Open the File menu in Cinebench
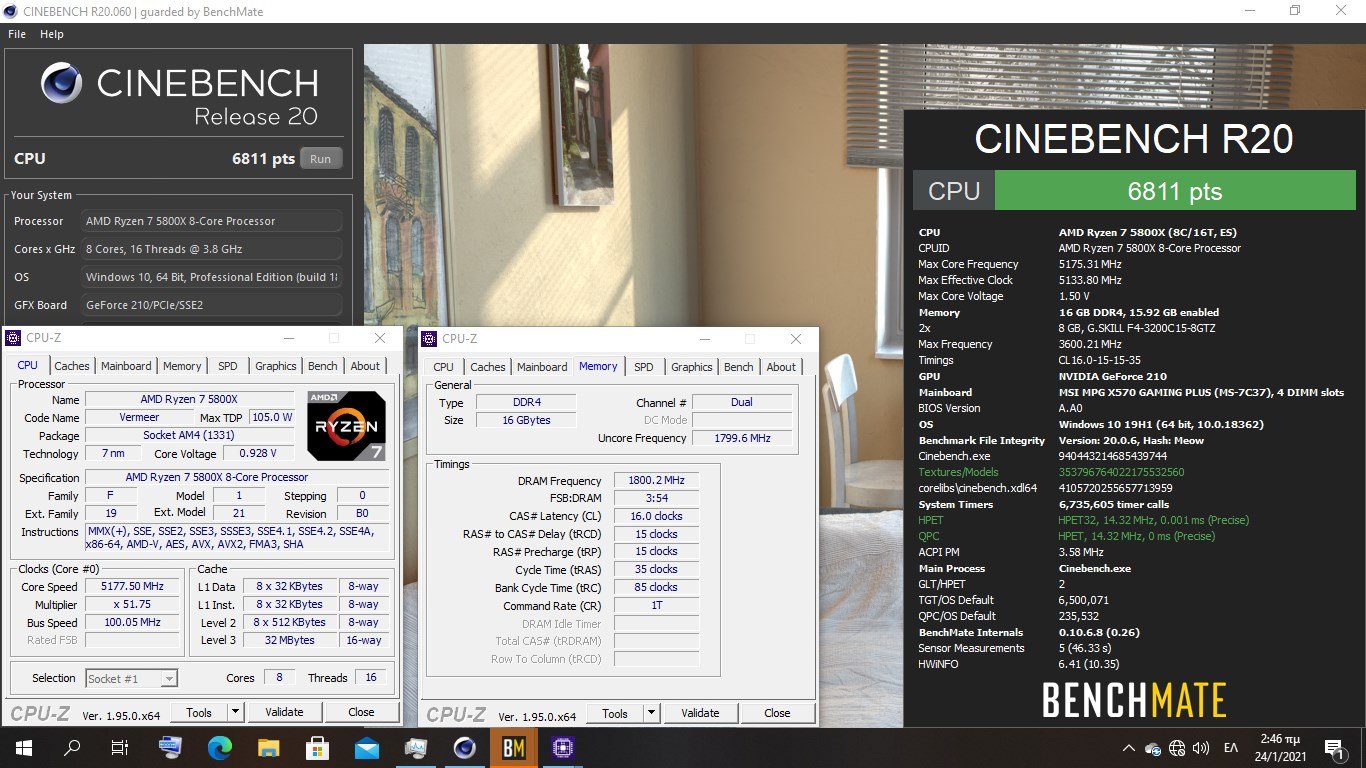 (x=17, y=34)
